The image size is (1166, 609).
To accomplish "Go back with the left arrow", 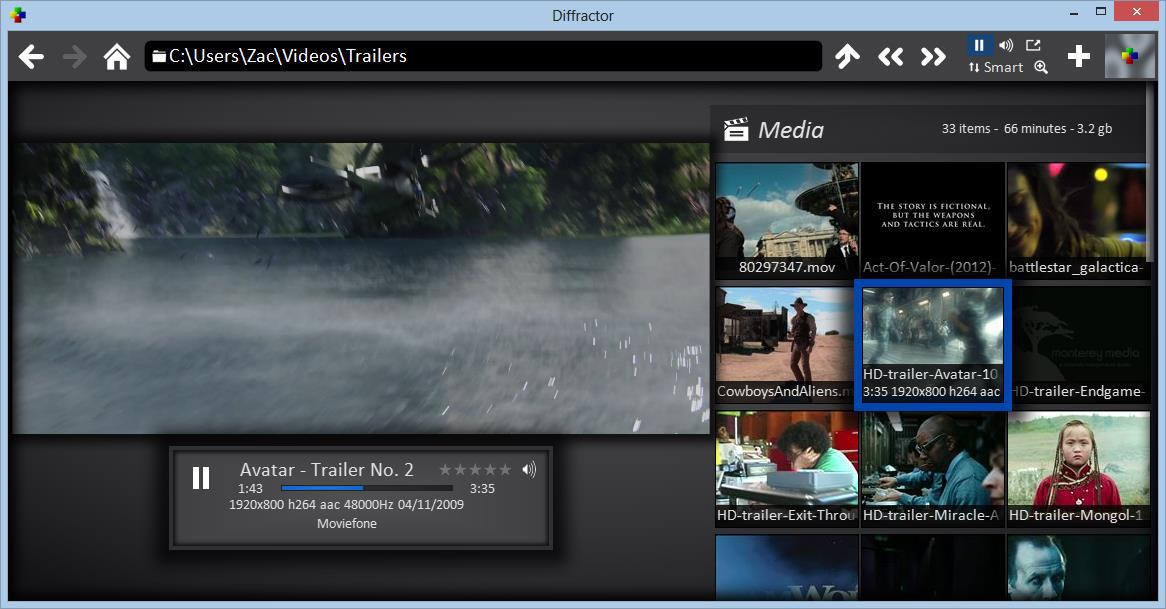I will pyautogui.click(x=31, y=56).
